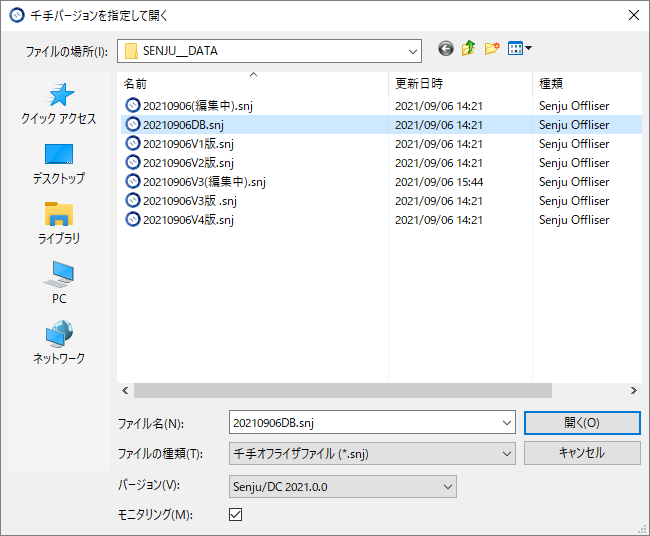Screen dimensions: 650x536
Task: Open Desktop (デスクトップ) location
Action: click(59, 164)
